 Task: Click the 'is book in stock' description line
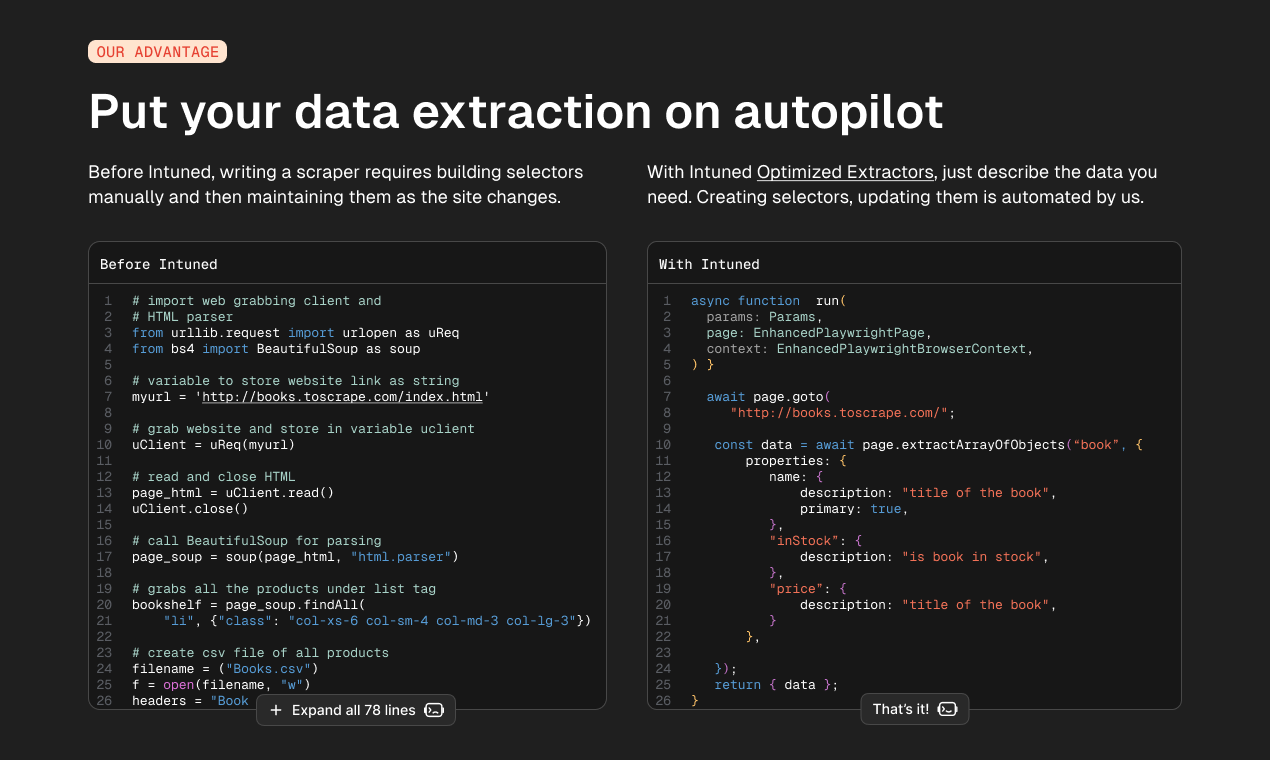tap(924, 557)
